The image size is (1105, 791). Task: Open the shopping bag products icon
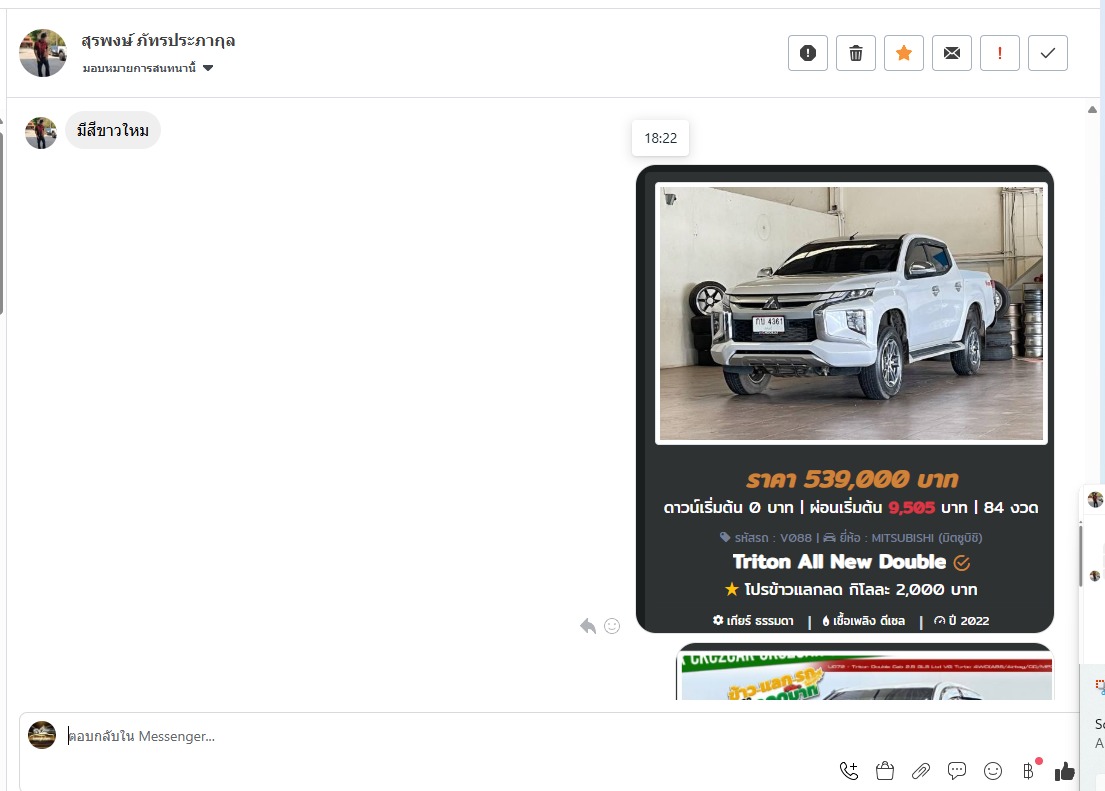(x=884, y=771)
